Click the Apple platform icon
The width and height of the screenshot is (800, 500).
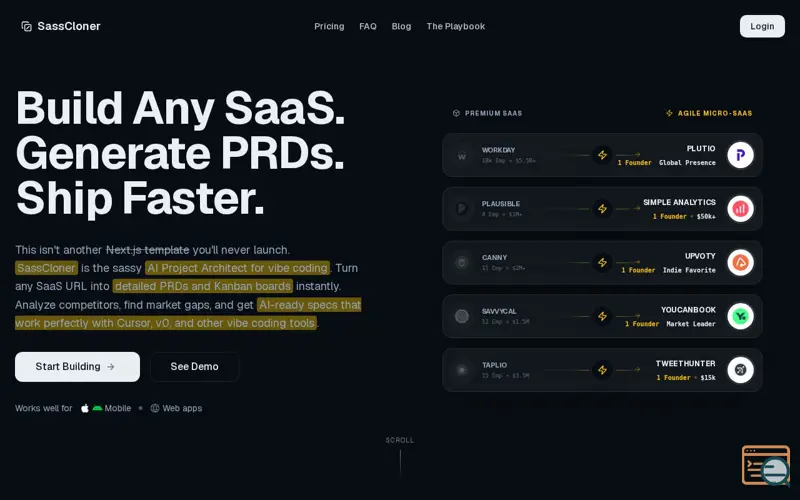tap(85, 408)
